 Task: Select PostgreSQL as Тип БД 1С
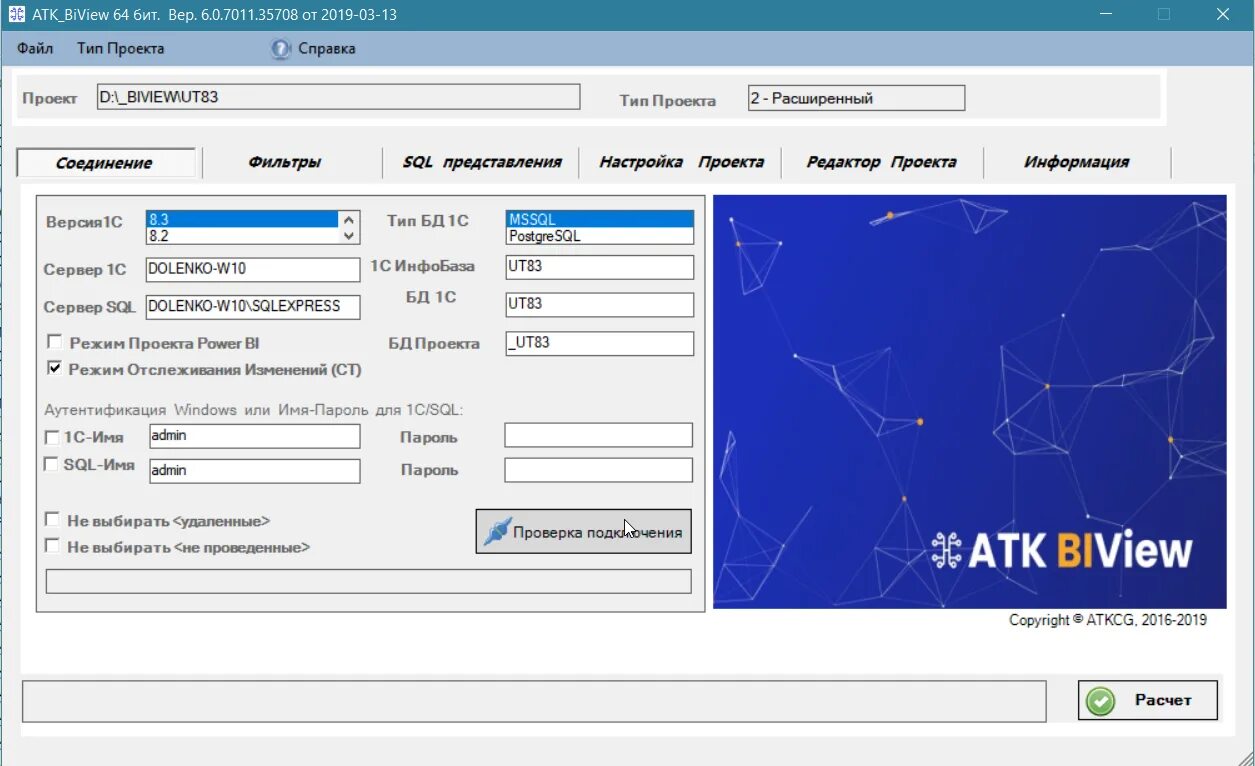[x=599, y=236]
